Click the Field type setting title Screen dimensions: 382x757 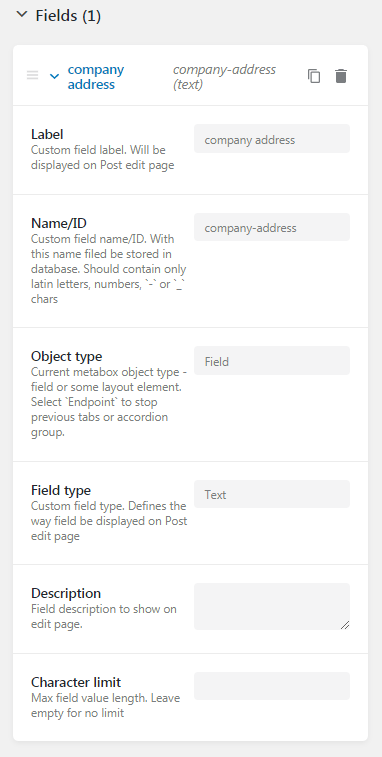(x=61, y=491)
